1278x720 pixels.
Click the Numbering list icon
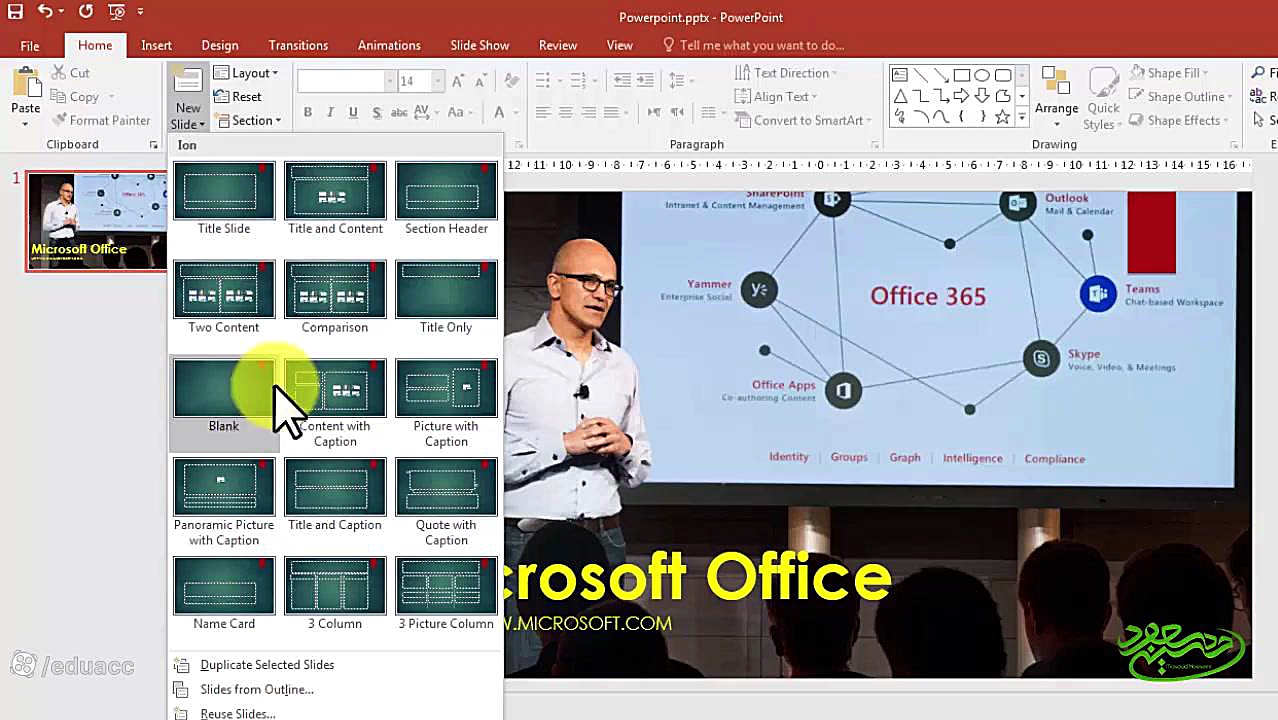coord(577,80)
